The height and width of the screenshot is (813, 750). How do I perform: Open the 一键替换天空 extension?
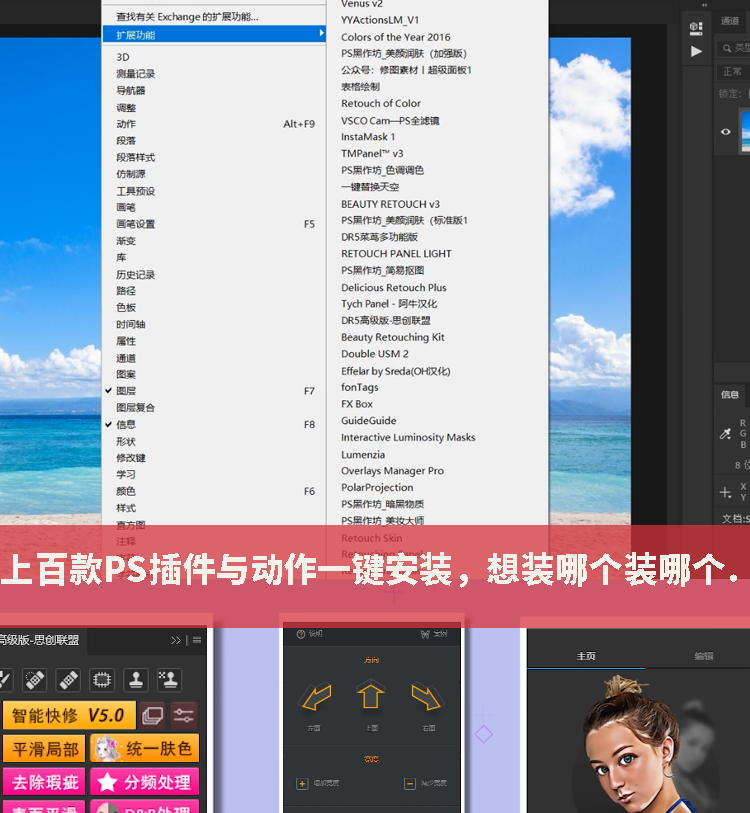[370, 187]
